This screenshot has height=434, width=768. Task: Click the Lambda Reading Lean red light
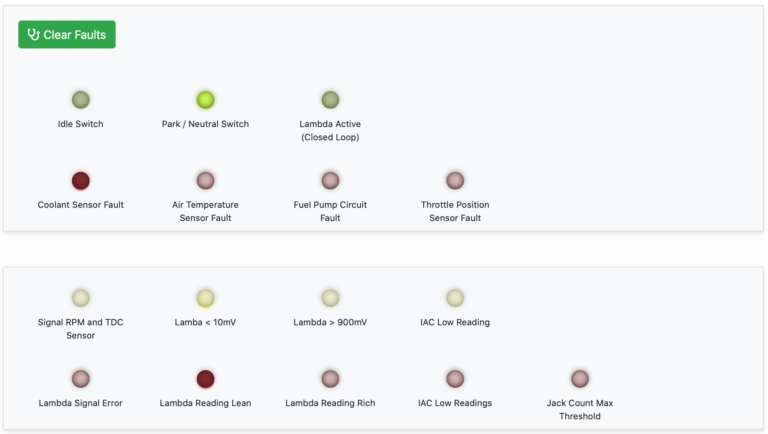pos(205,379)
